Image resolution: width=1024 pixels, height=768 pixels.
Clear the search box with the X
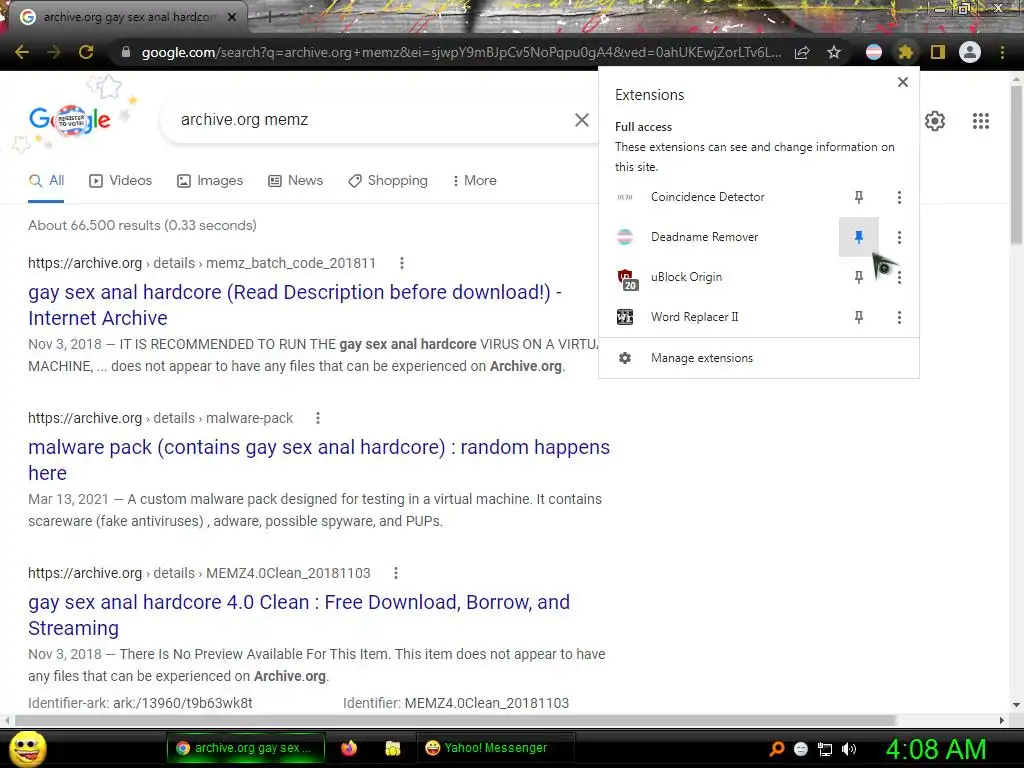tap(581, 120)
